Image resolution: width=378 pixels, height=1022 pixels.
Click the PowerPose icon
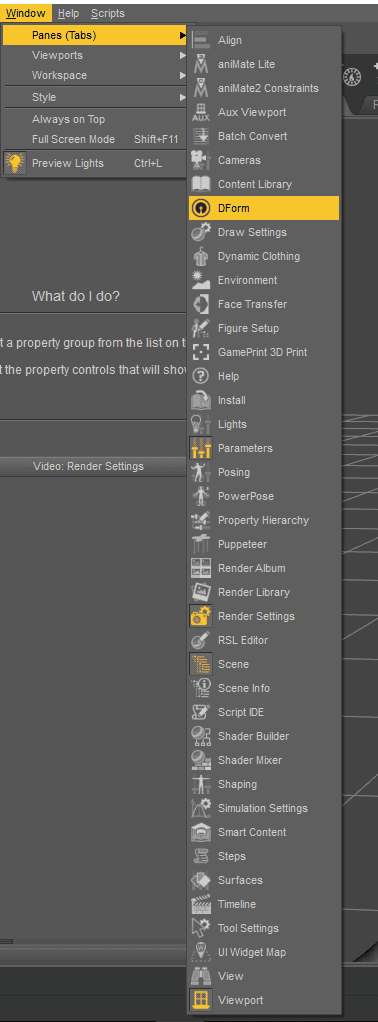pos(201,496)
